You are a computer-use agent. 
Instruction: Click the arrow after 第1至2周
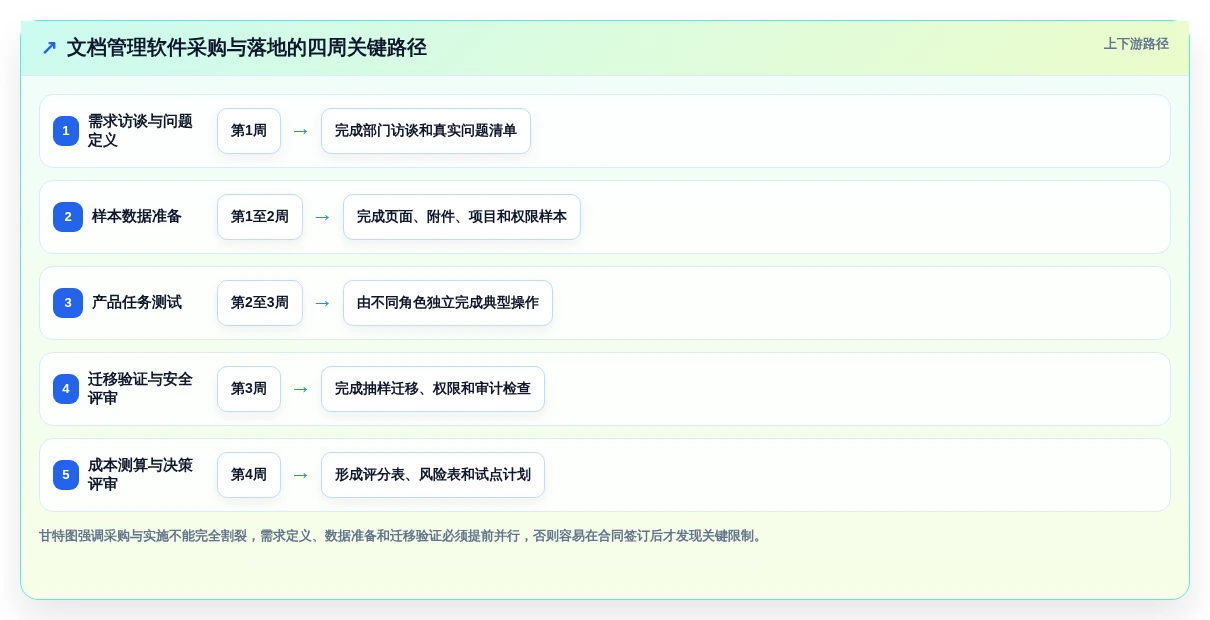(x=323, y=217)
